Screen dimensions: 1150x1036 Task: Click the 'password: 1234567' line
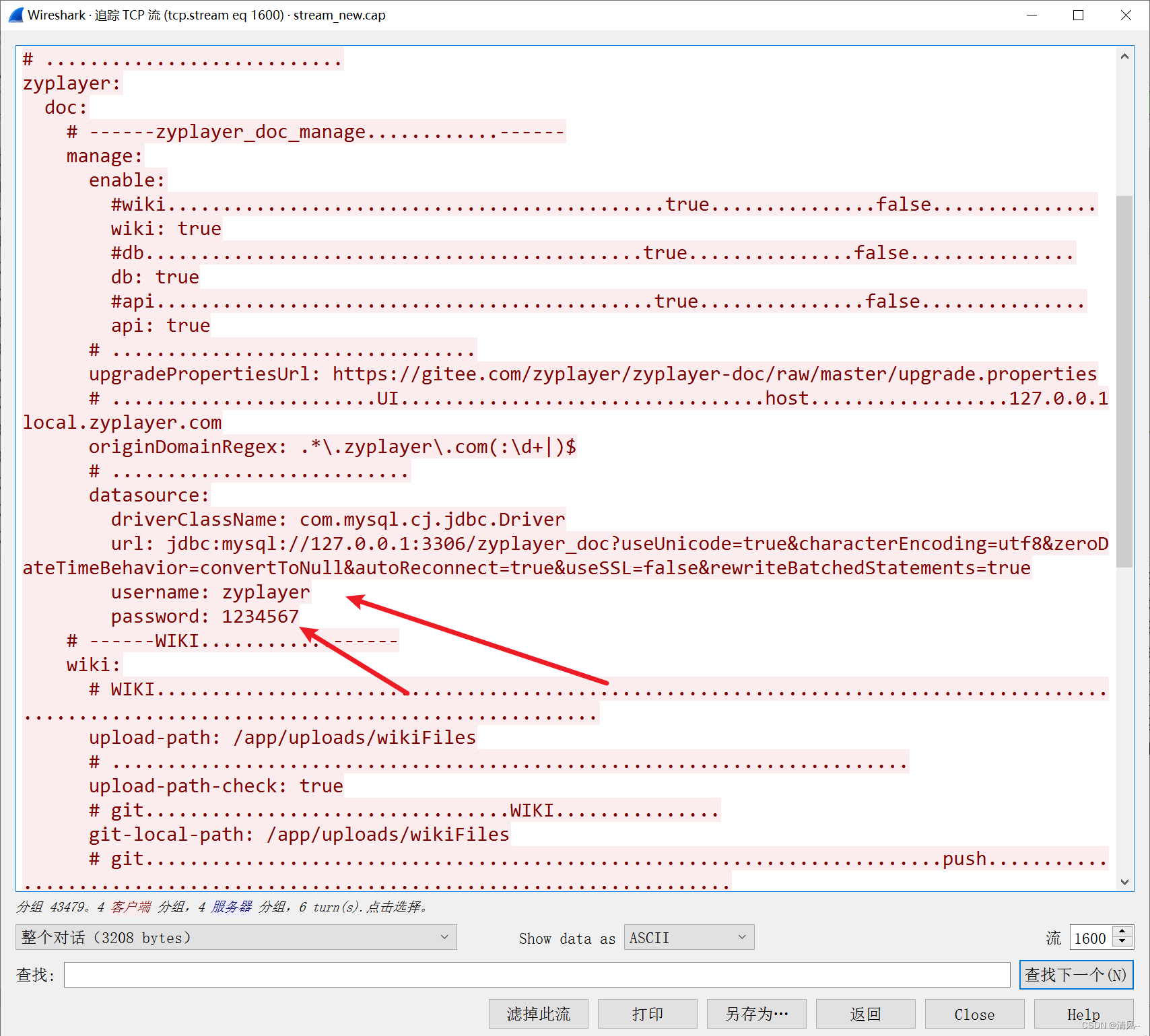tap(205, 617)
